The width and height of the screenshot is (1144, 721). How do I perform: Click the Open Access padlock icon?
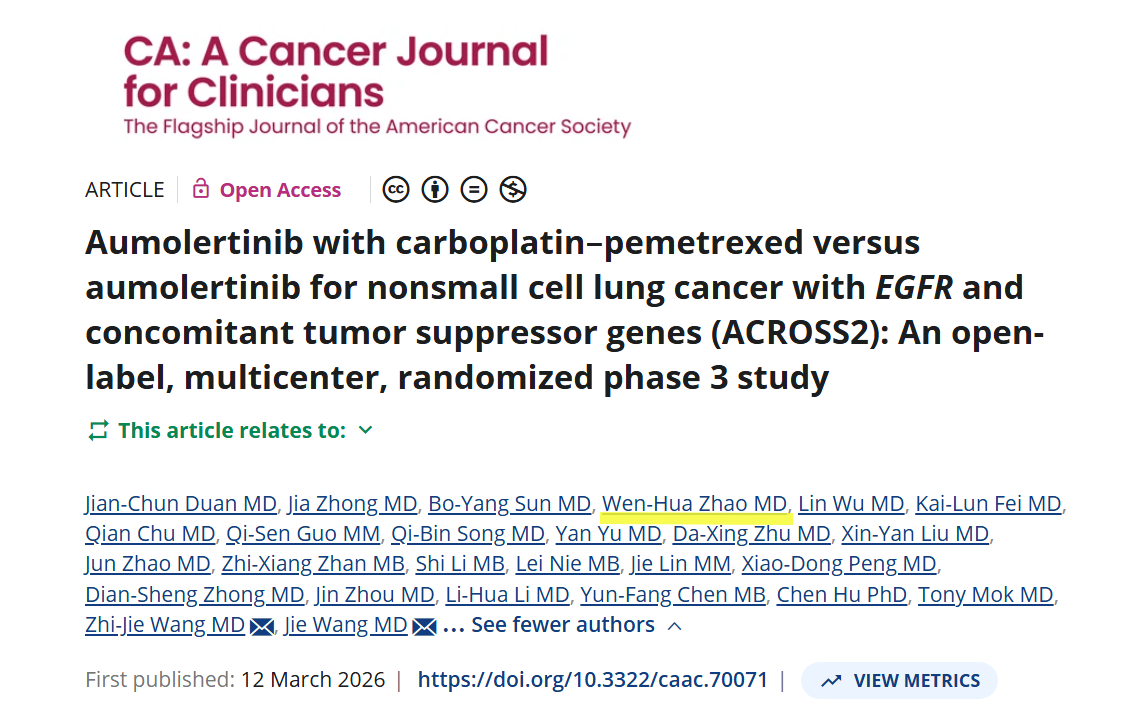pos(201,189)
